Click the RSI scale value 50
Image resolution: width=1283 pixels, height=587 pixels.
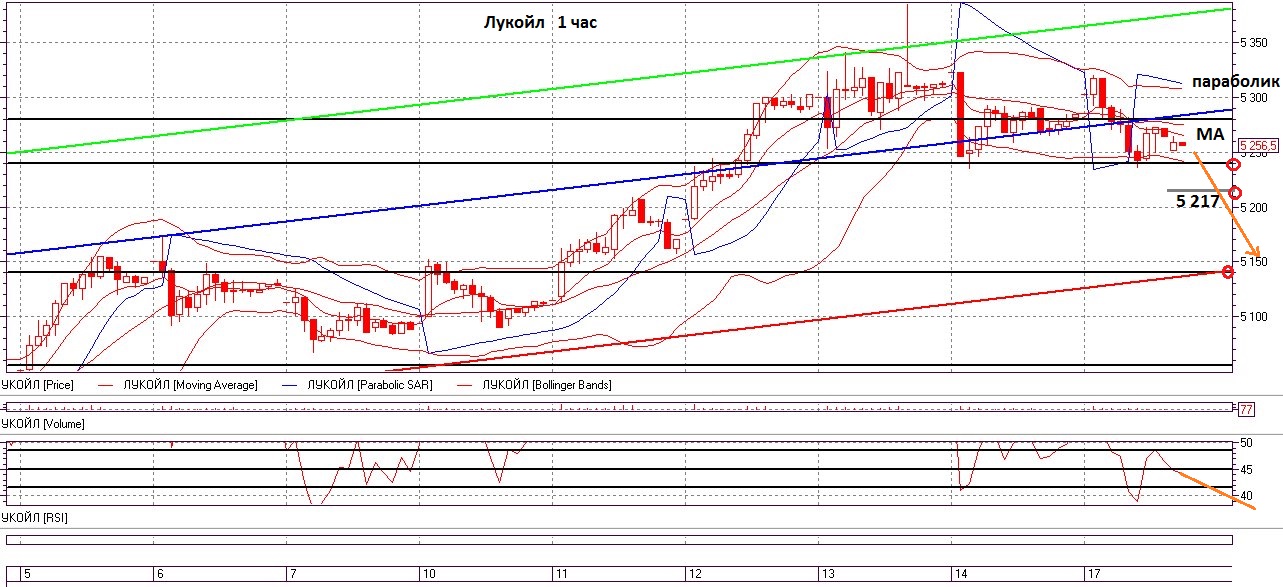[1247, 442]
